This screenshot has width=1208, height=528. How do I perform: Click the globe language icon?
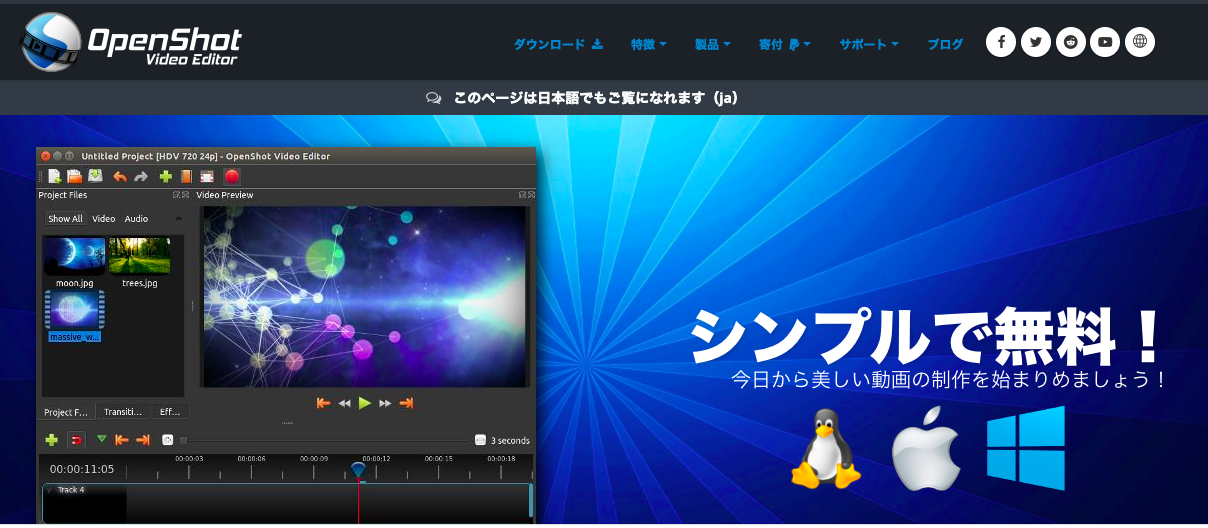(1140, 42)
